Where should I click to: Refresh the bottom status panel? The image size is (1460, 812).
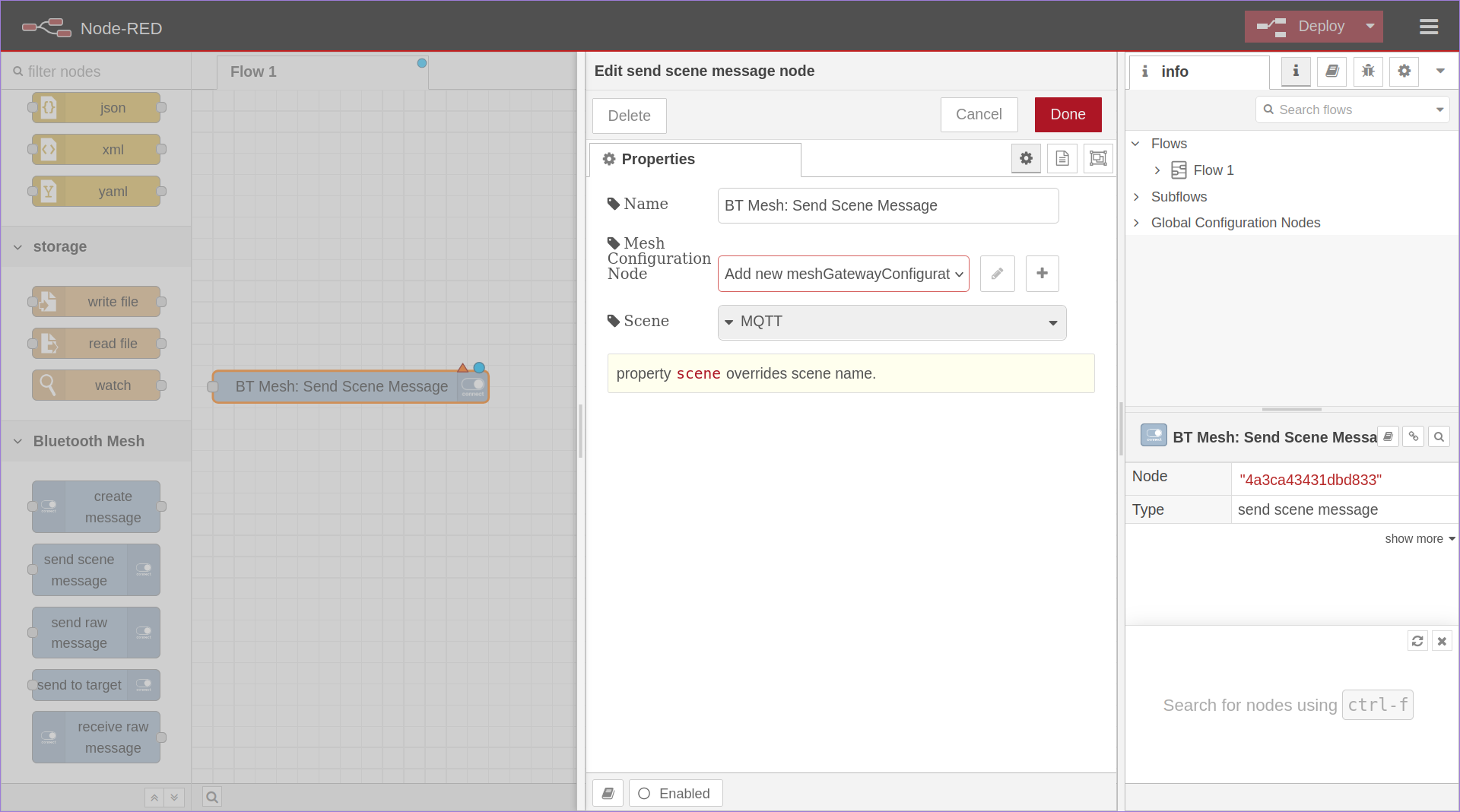point(1417,641)
